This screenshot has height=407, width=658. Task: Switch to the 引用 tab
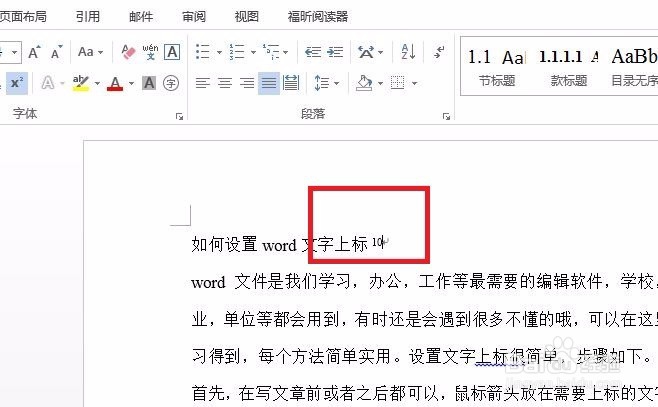tap(88, 16)
